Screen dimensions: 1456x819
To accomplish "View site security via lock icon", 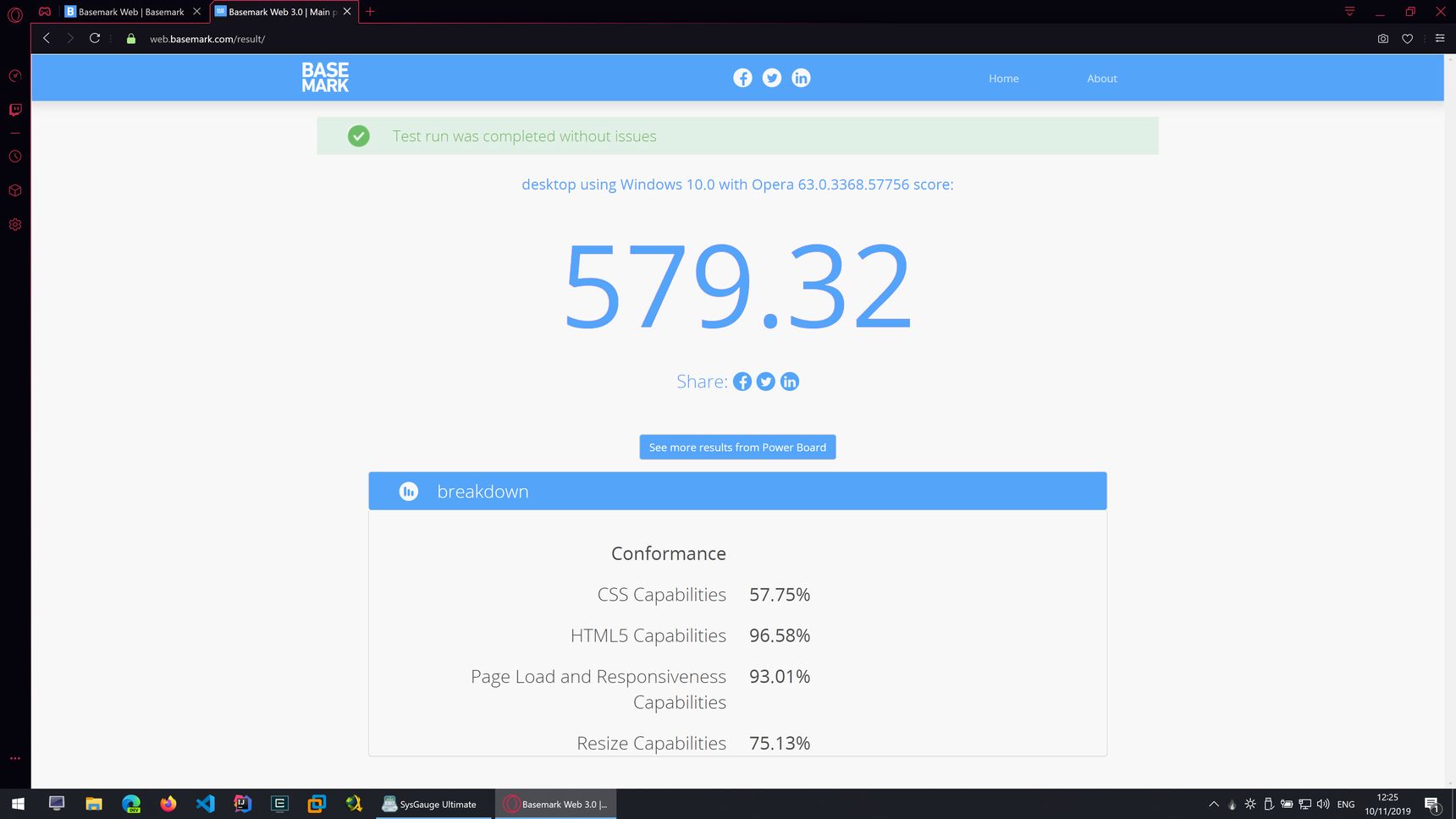I will pos(131,39).
